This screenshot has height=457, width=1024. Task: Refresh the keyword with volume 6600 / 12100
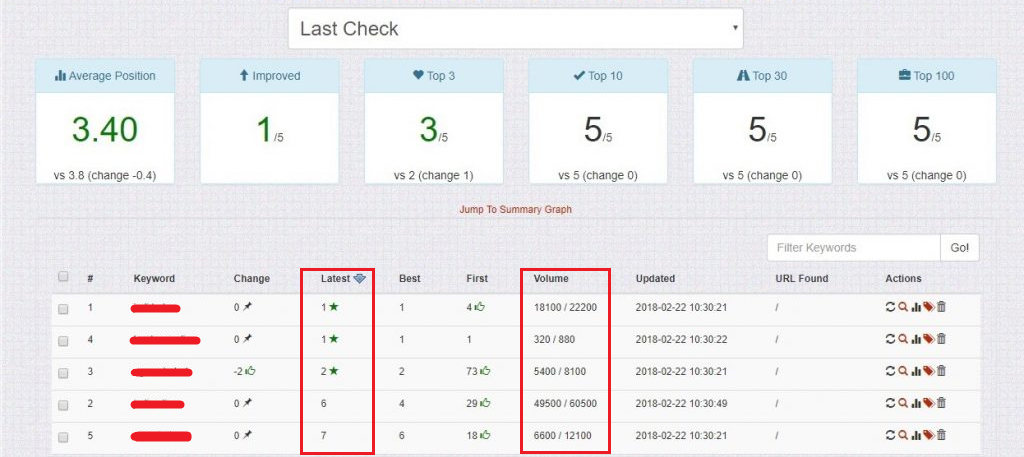pos(889,435)
